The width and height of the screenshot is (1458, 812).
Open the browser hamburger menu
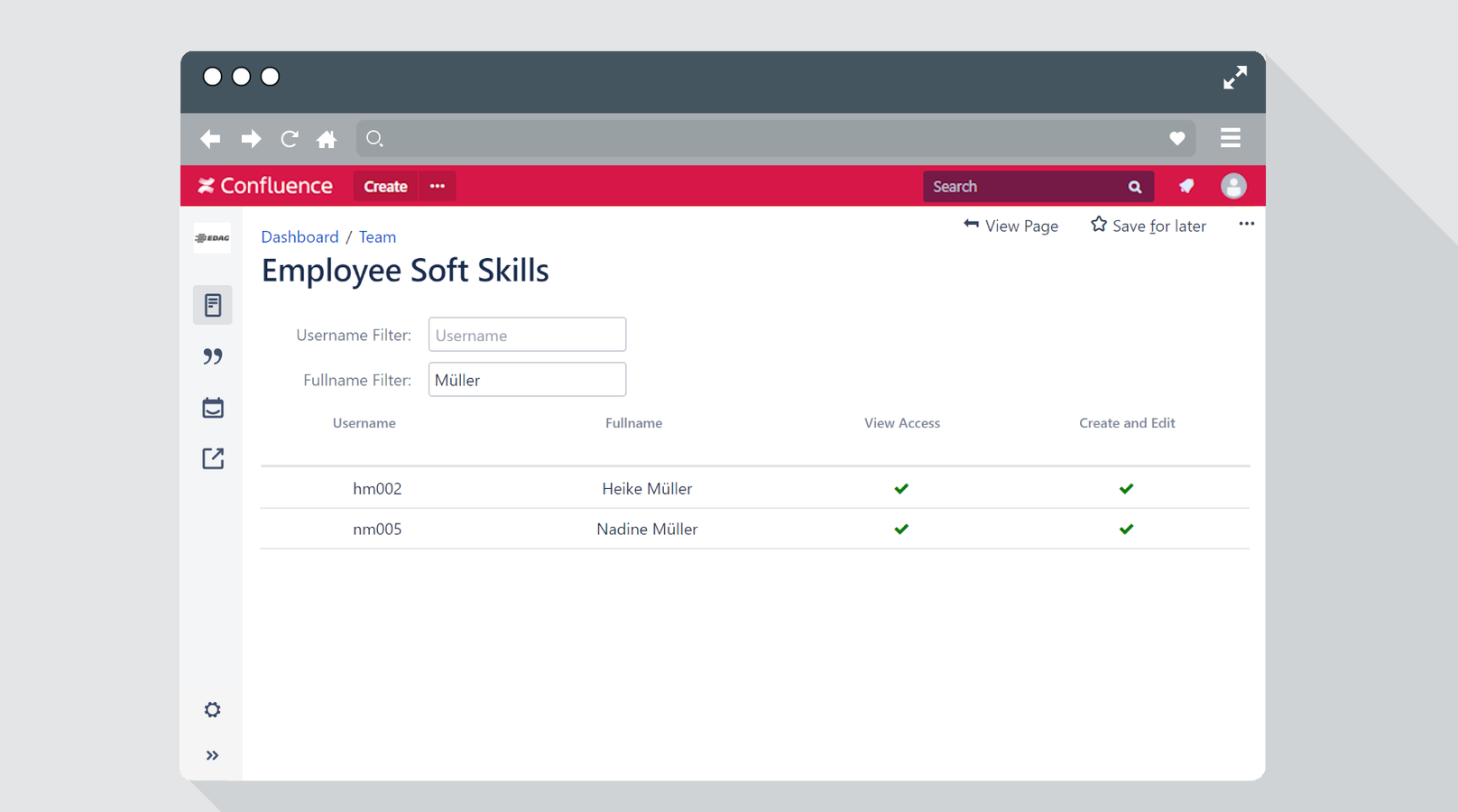coord(1231,138)
